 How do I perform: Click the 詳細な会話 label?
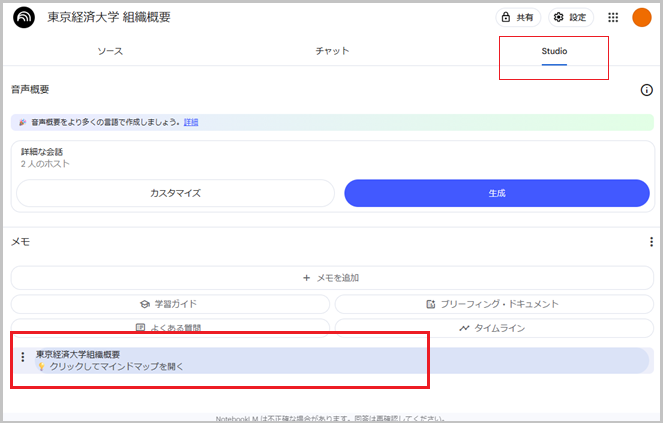[42, 152]
